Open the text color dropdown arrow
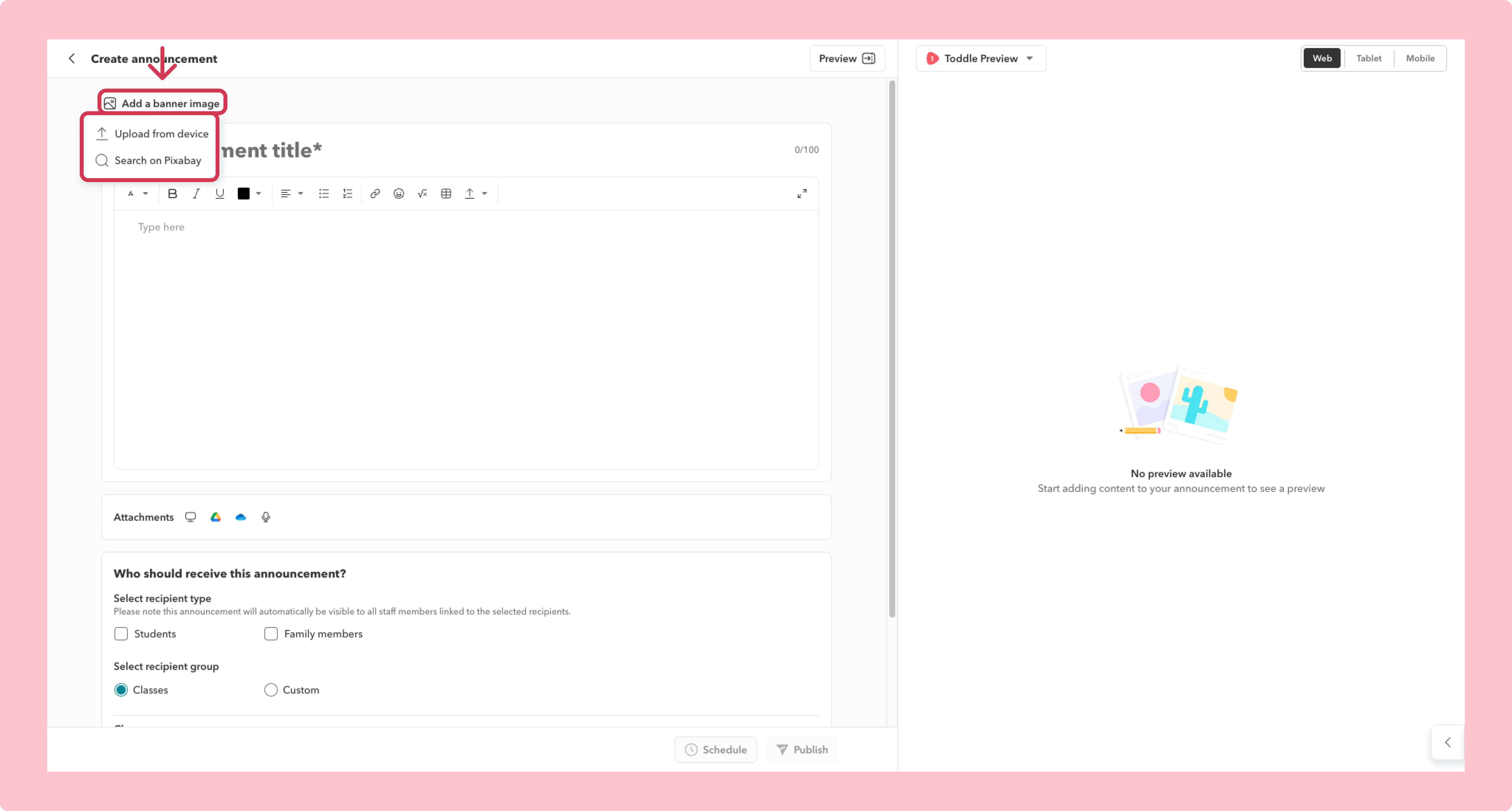The image size is (1512, 811). coord(258,194)
